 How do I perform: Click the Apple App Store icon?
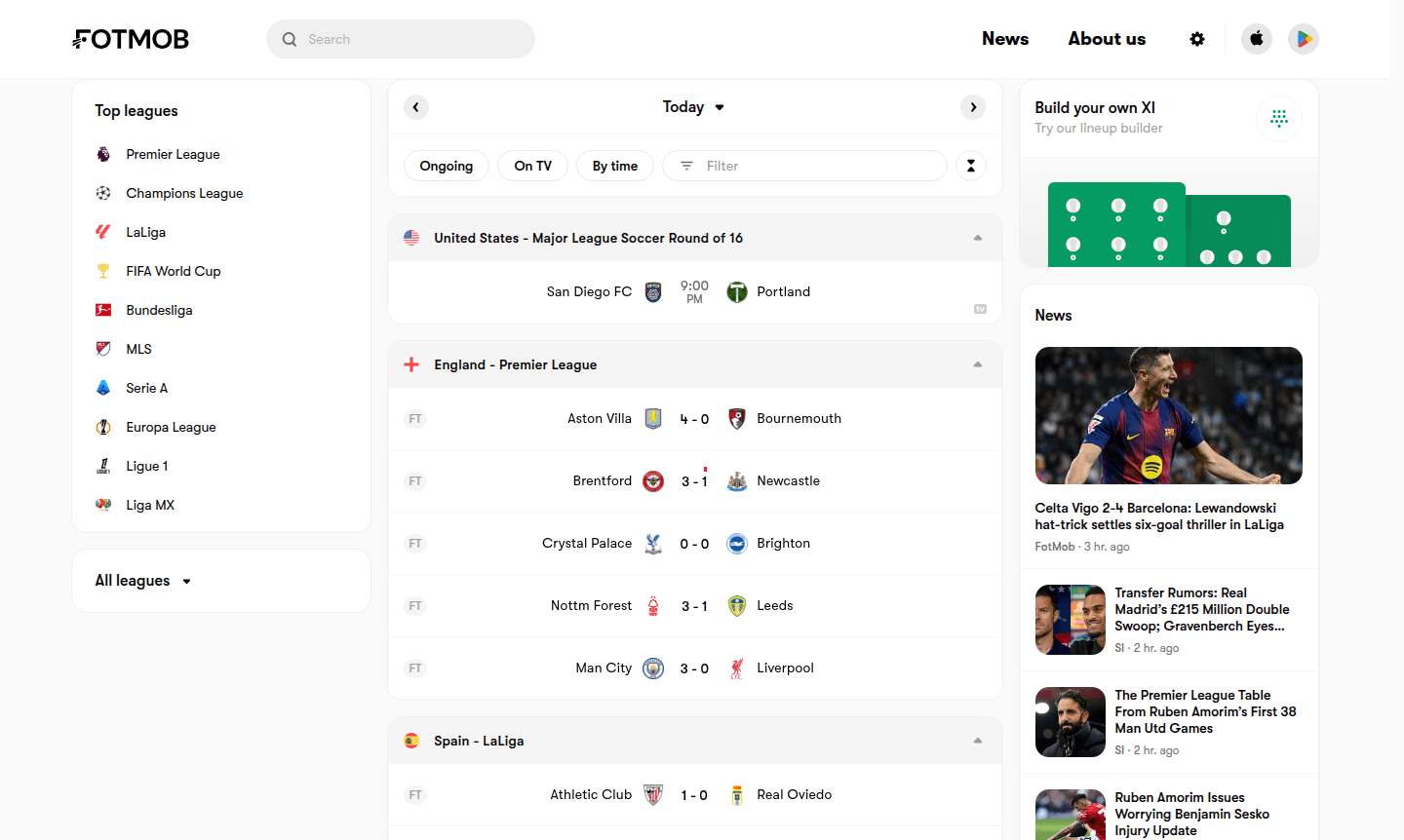[x=1257, y=39]
